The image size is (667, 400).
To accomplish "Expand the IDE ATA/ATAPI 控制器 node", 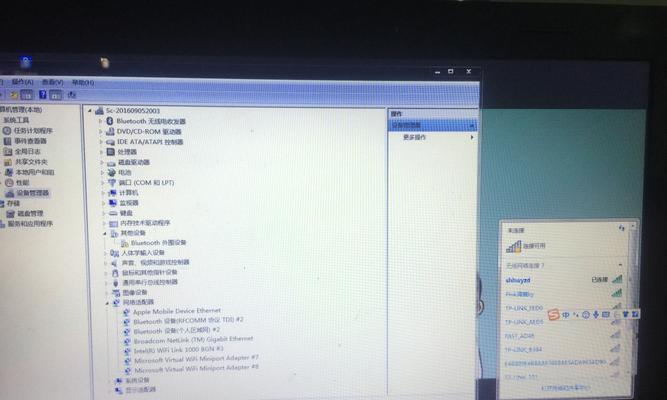I will coord(101,142).
